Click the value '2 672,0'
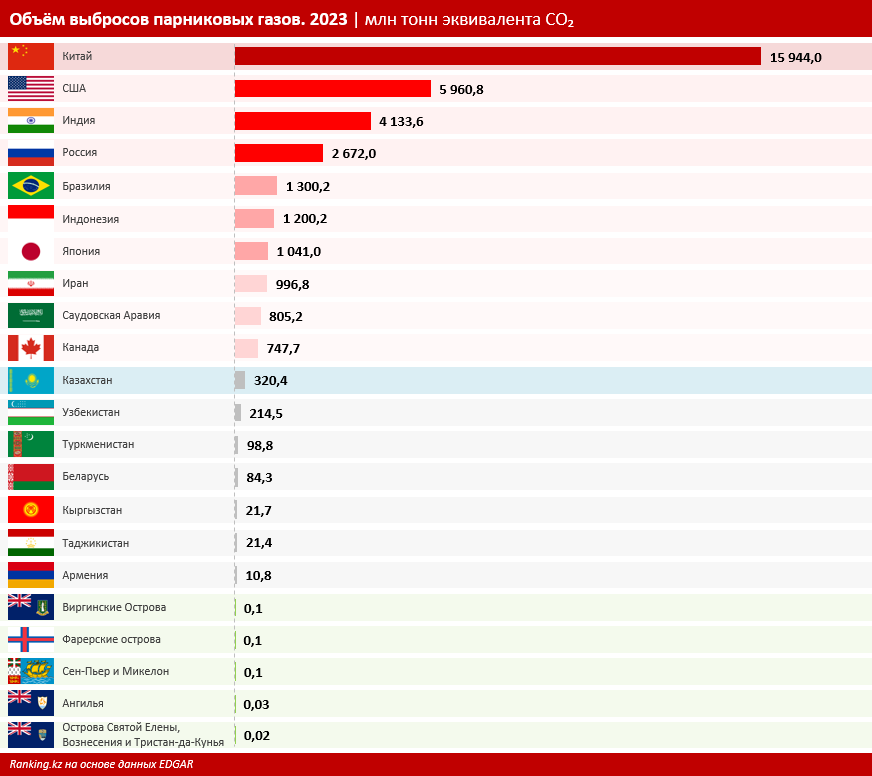The width and height of the screenshot is (872, 776). (x=354, y=154)
